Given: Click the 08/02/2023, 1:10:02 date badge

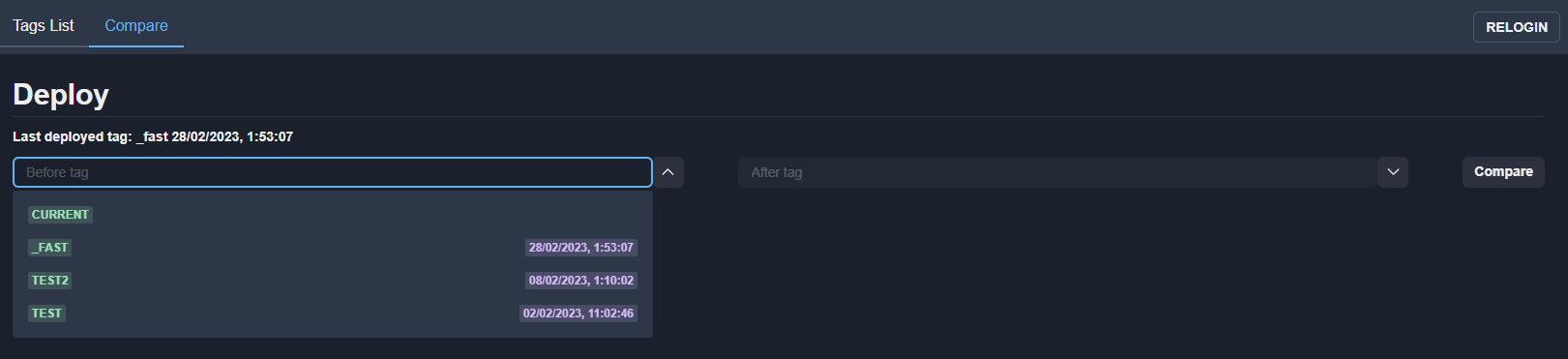Looking at the screenshot, I should coord(581,281).
